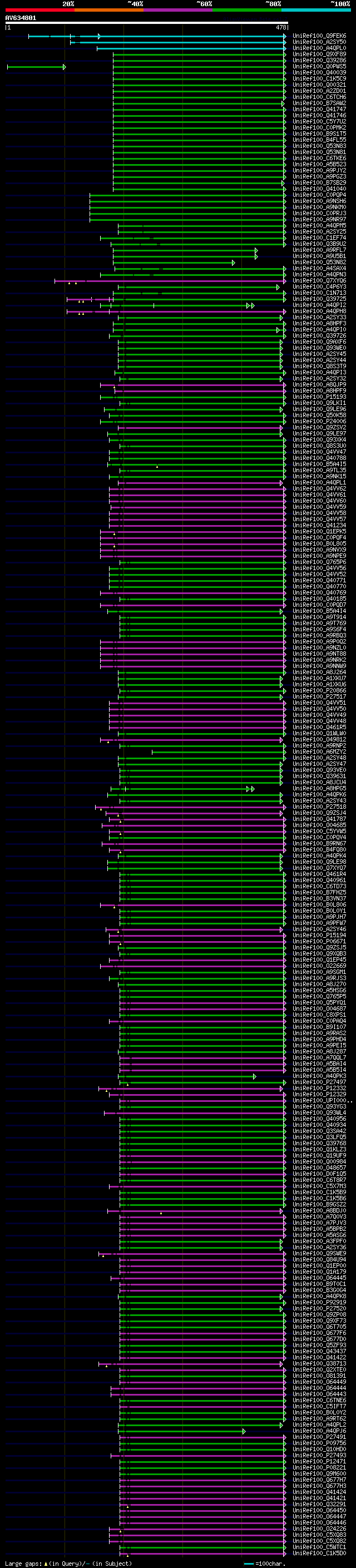
Task: Select hit UniRef100_A8HPG5
Action: 319,788
